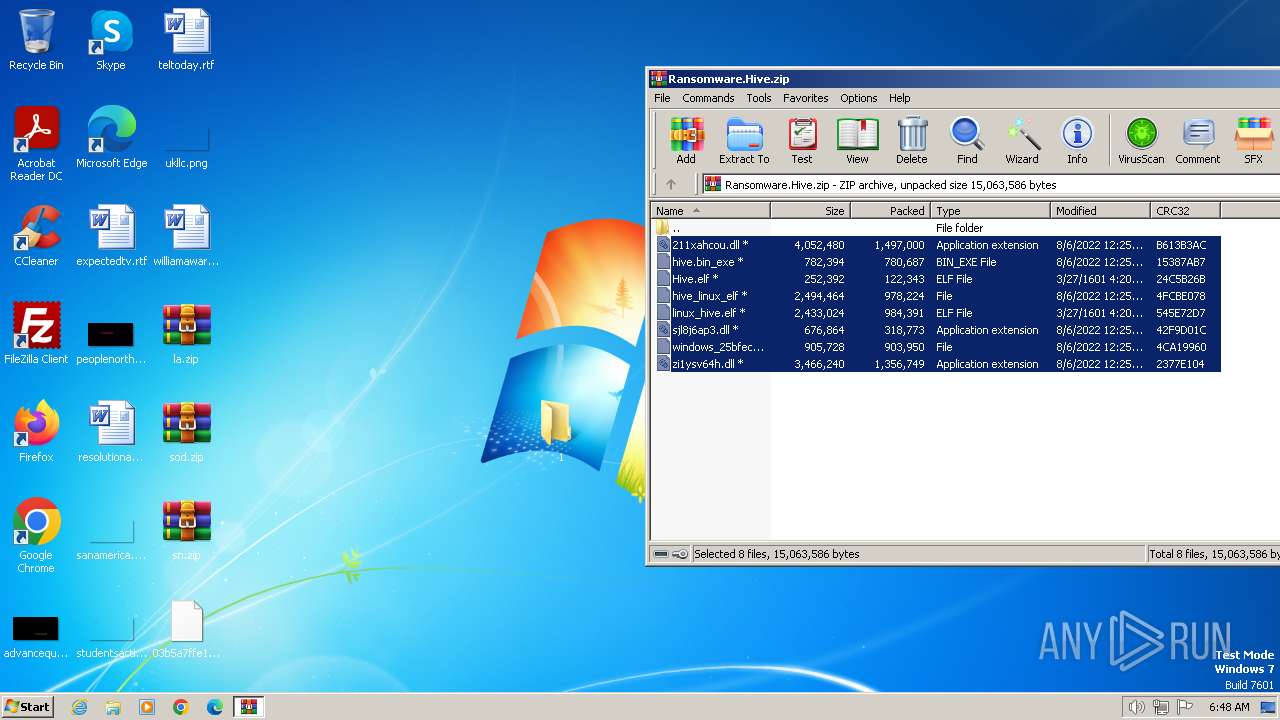Image resolution: width=1280 pixels, height=720 pixels.
Task: Select the CCleaner desktop shortcut
Action: pyautogui.click(x=36, y=236)
